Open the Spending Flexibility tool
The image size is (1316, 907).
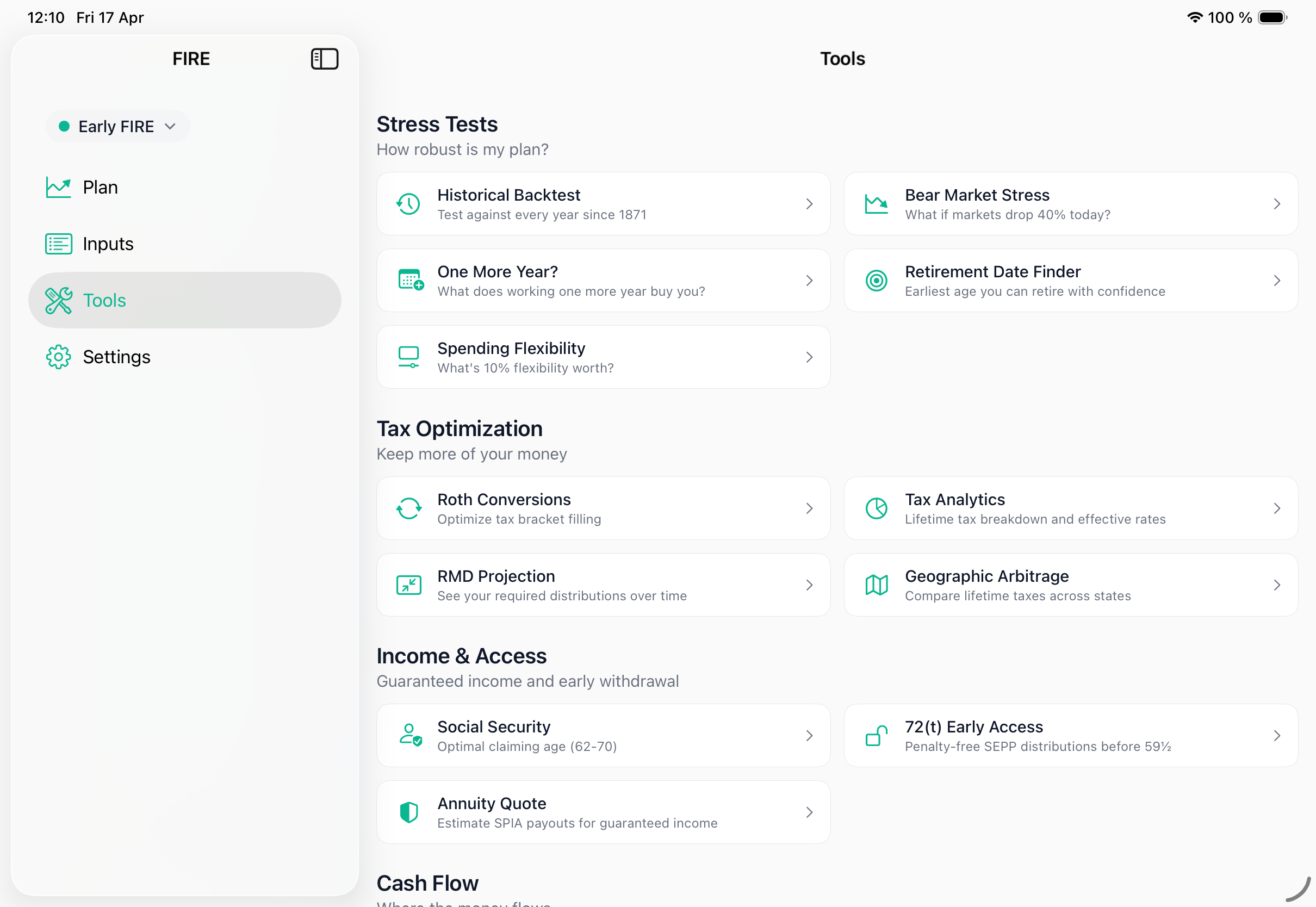(x=604, y=357)
